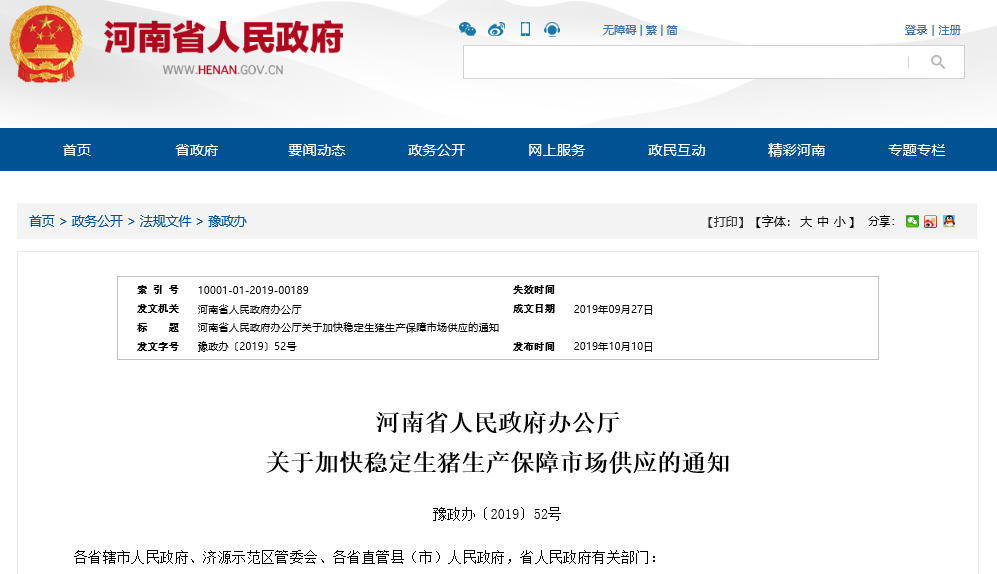Share the article via QQ penguin icon
997x574 pixels.
(948, 221)
